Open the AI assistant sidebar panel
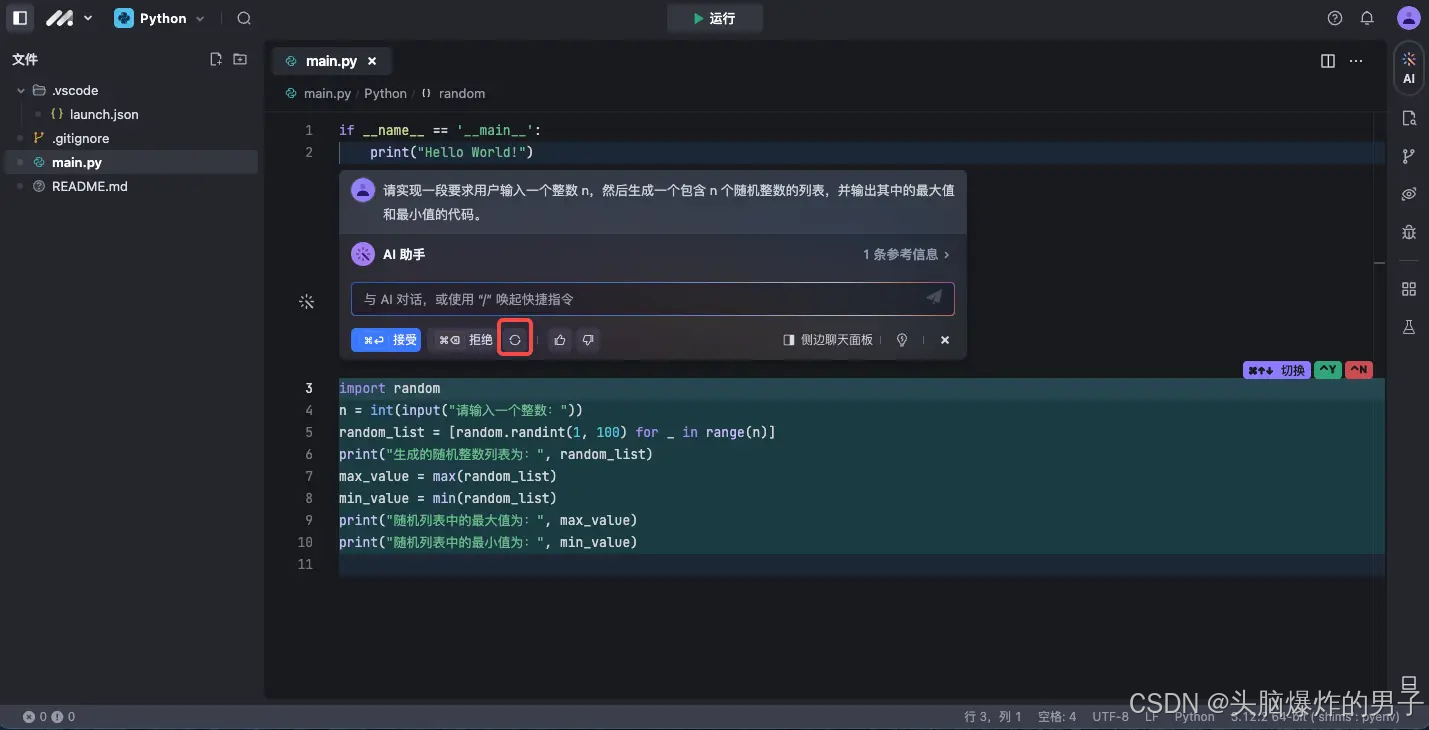1429x730 pixels. (x=1408, y=67)
